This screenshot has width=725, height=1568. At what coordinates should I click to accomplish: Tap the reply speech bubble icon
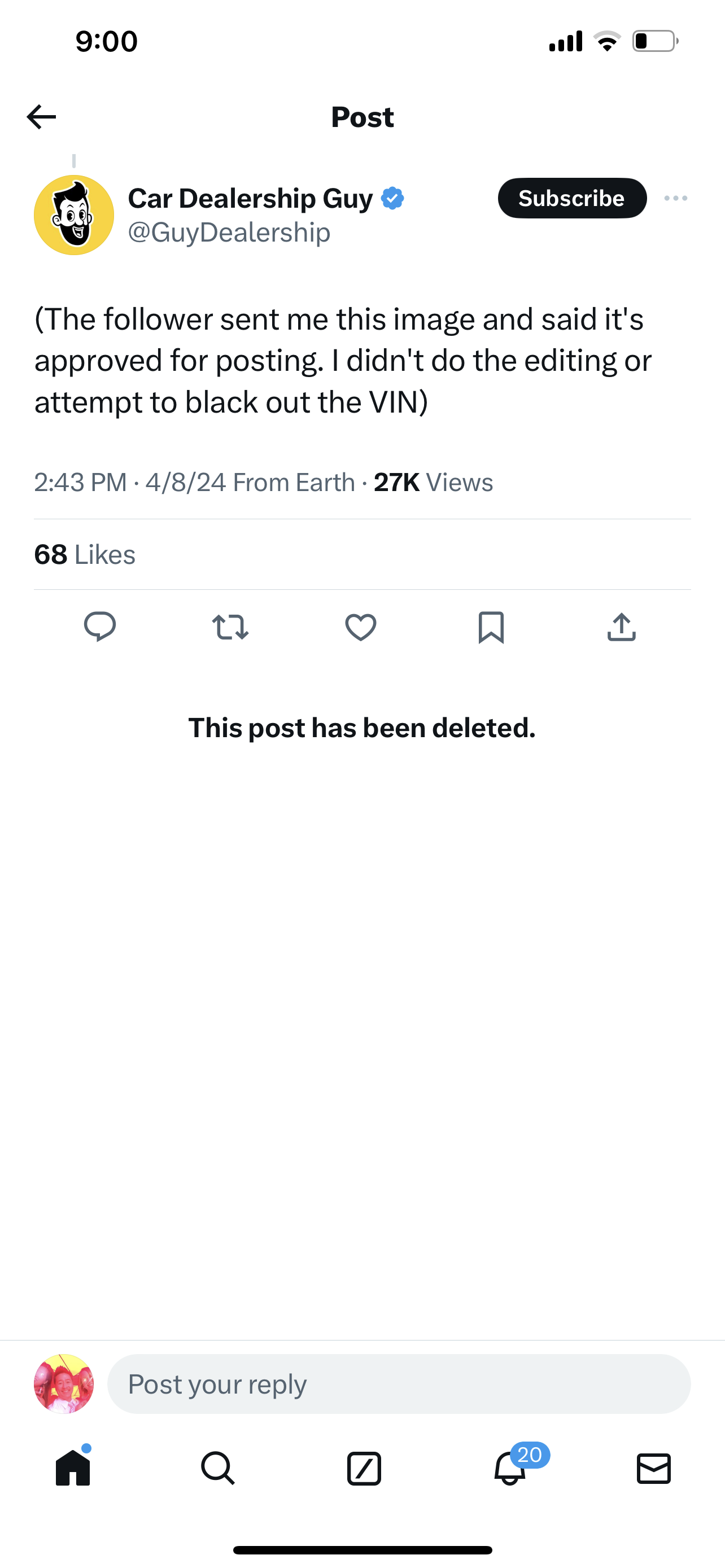pyautogui.click(x=100, y=627)
